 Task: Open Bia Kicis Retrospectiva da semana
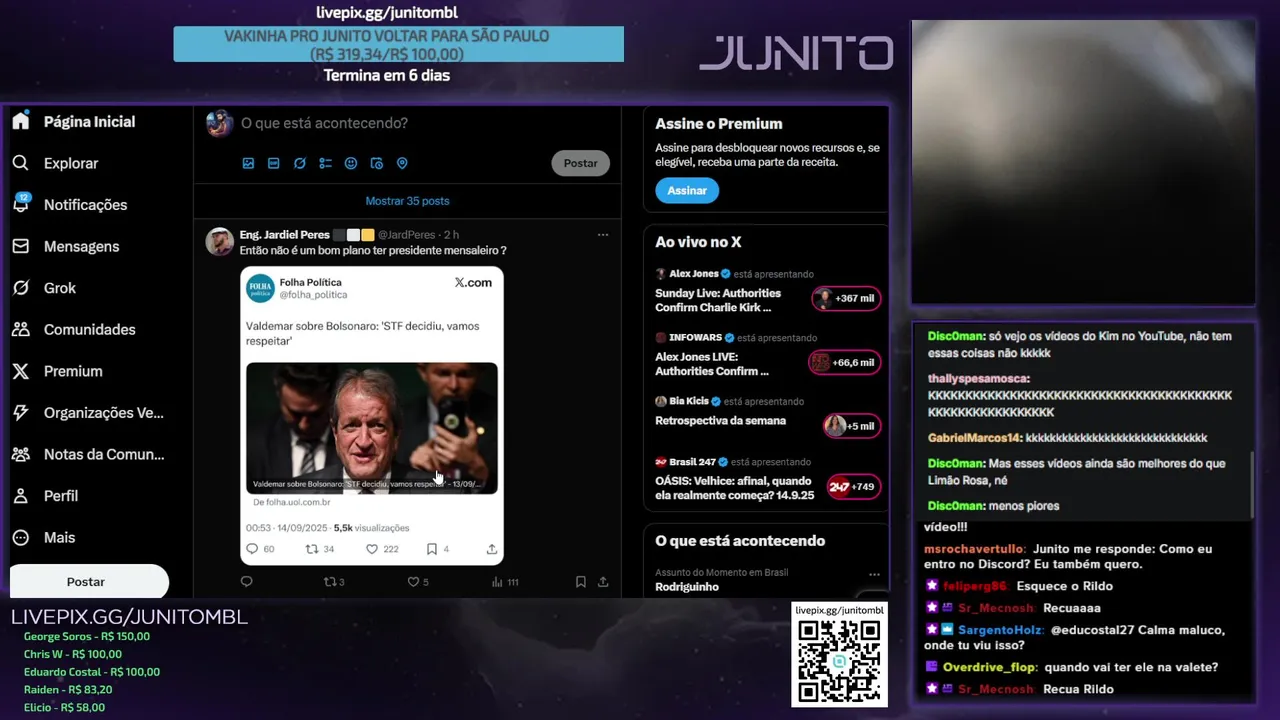point(720,421)
